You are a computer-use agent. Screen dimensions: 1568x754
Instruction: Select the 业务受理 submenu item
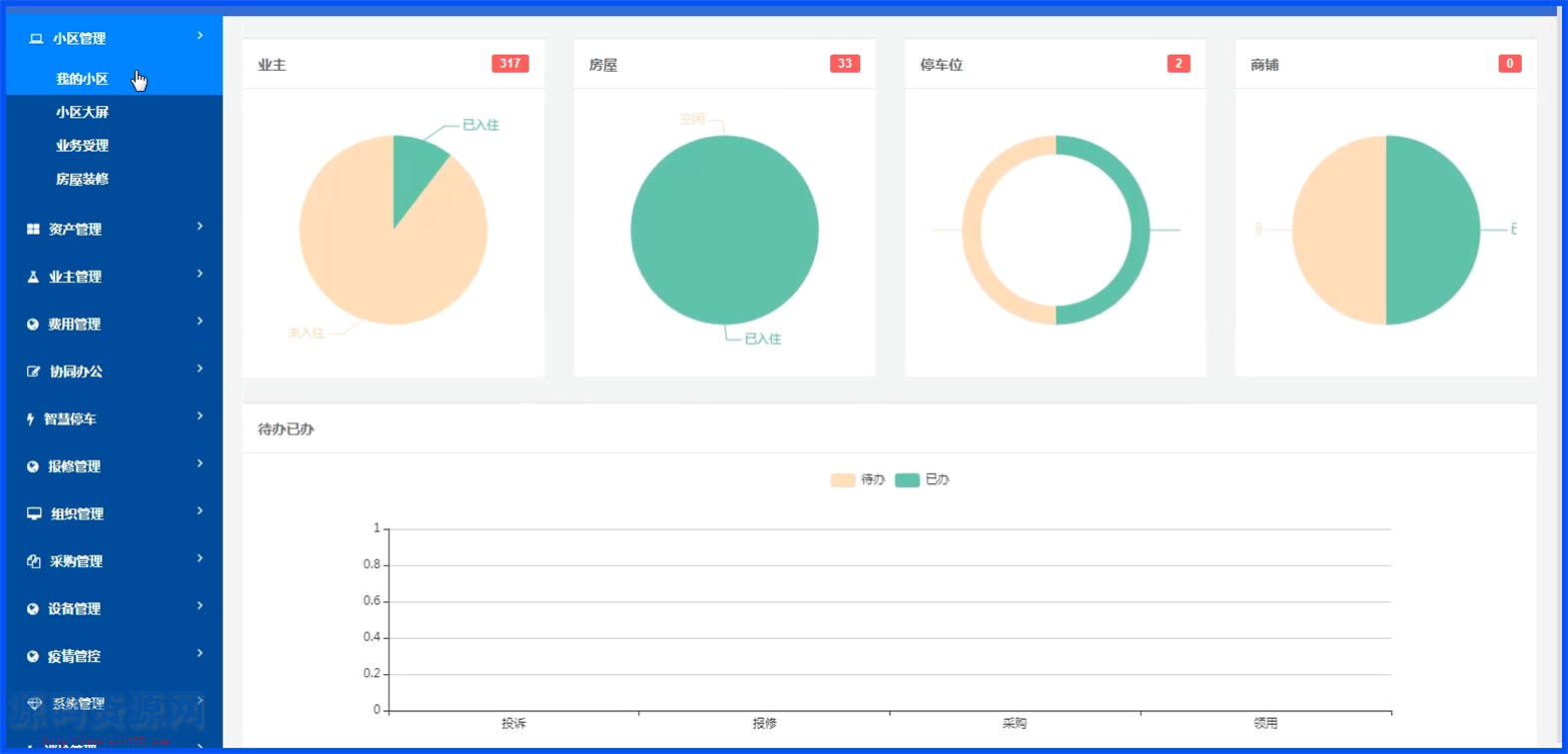(82, 146)
